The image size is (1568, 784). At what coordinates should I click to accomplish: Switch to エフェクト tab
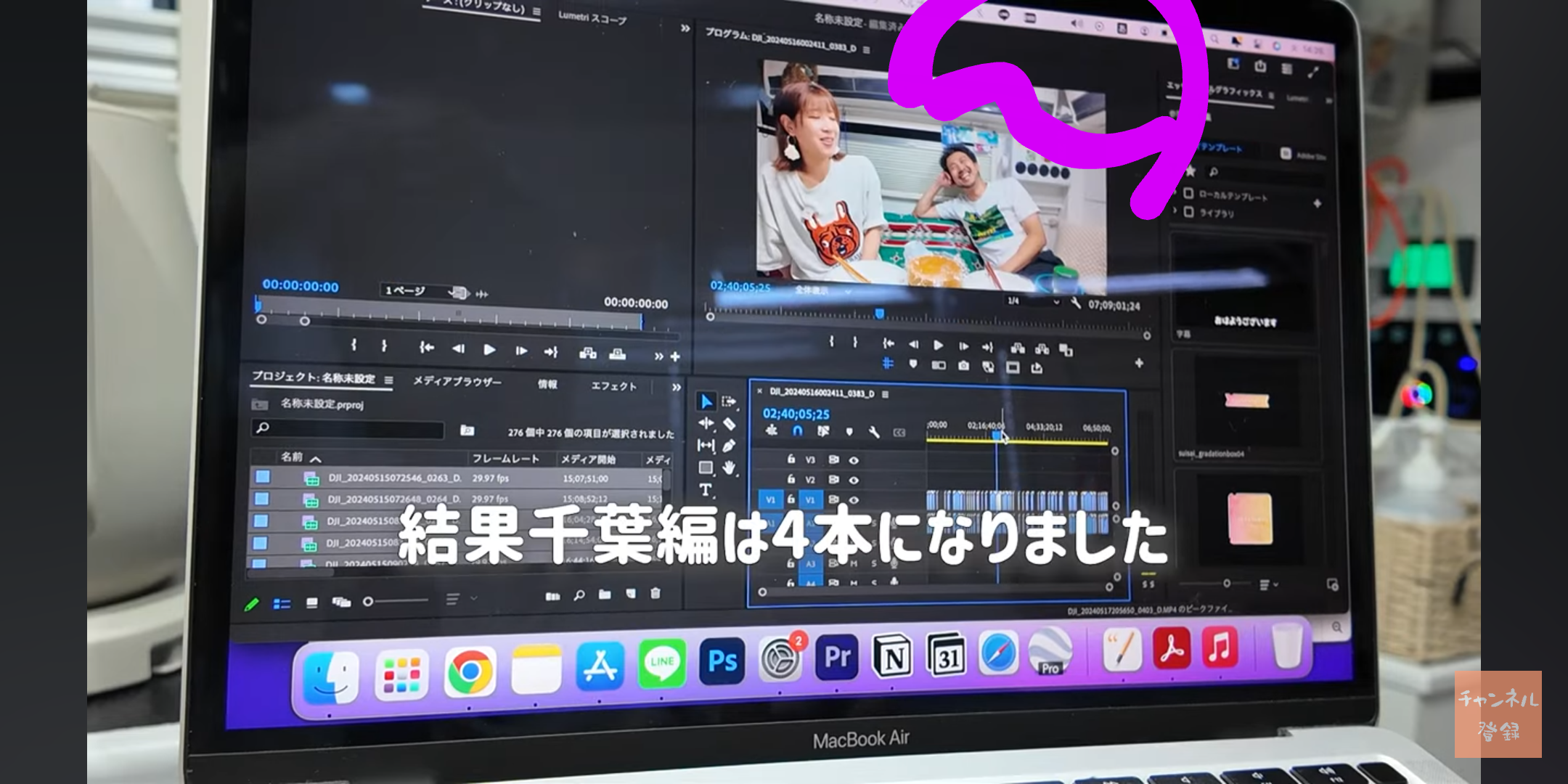[613, 385]
